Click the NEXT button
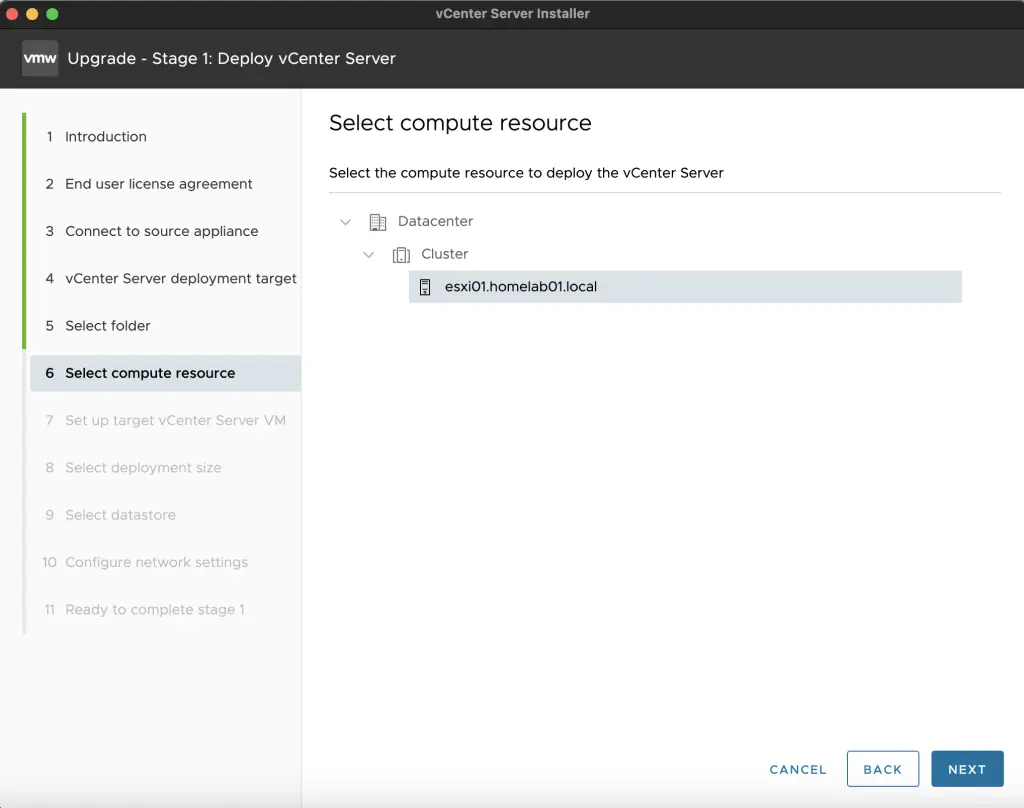This screenshot has width=1024, height=808. pos(967,769)
